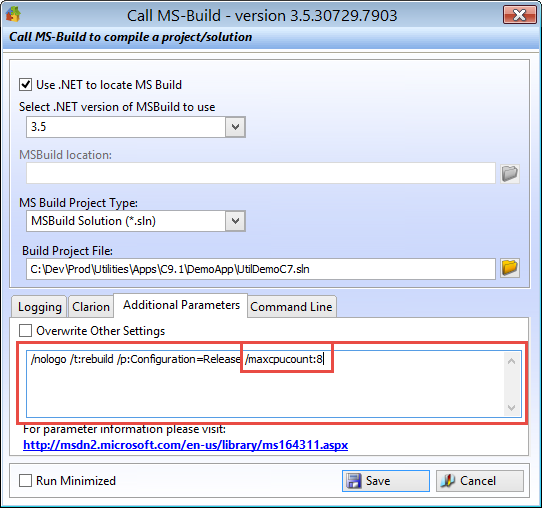Select the MSBuild Solution (*.sln) combo box
542x508 pixels.
click(136, 221)
